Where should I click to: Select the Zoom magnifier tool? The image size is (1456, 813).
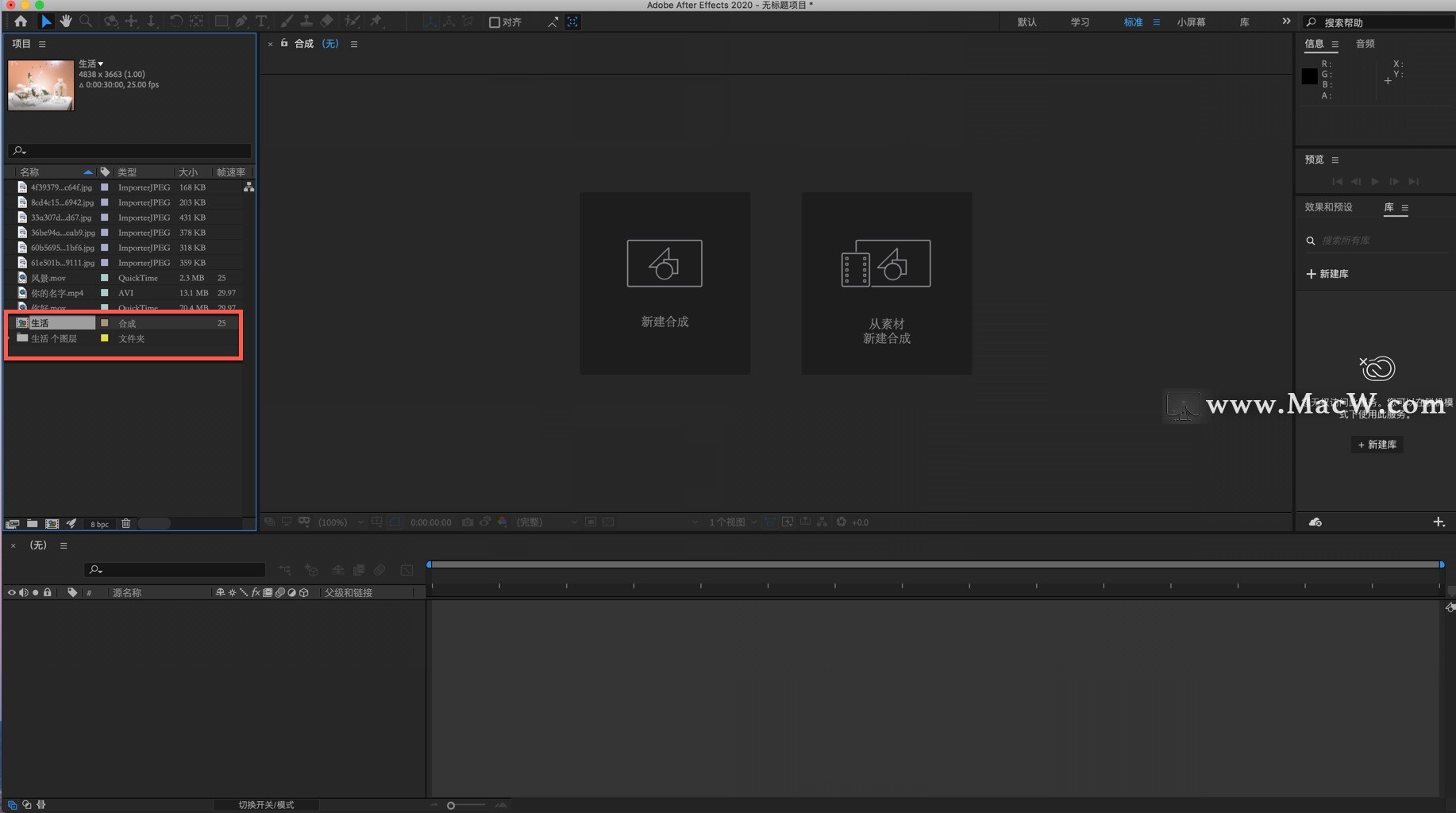coord(86,21)
